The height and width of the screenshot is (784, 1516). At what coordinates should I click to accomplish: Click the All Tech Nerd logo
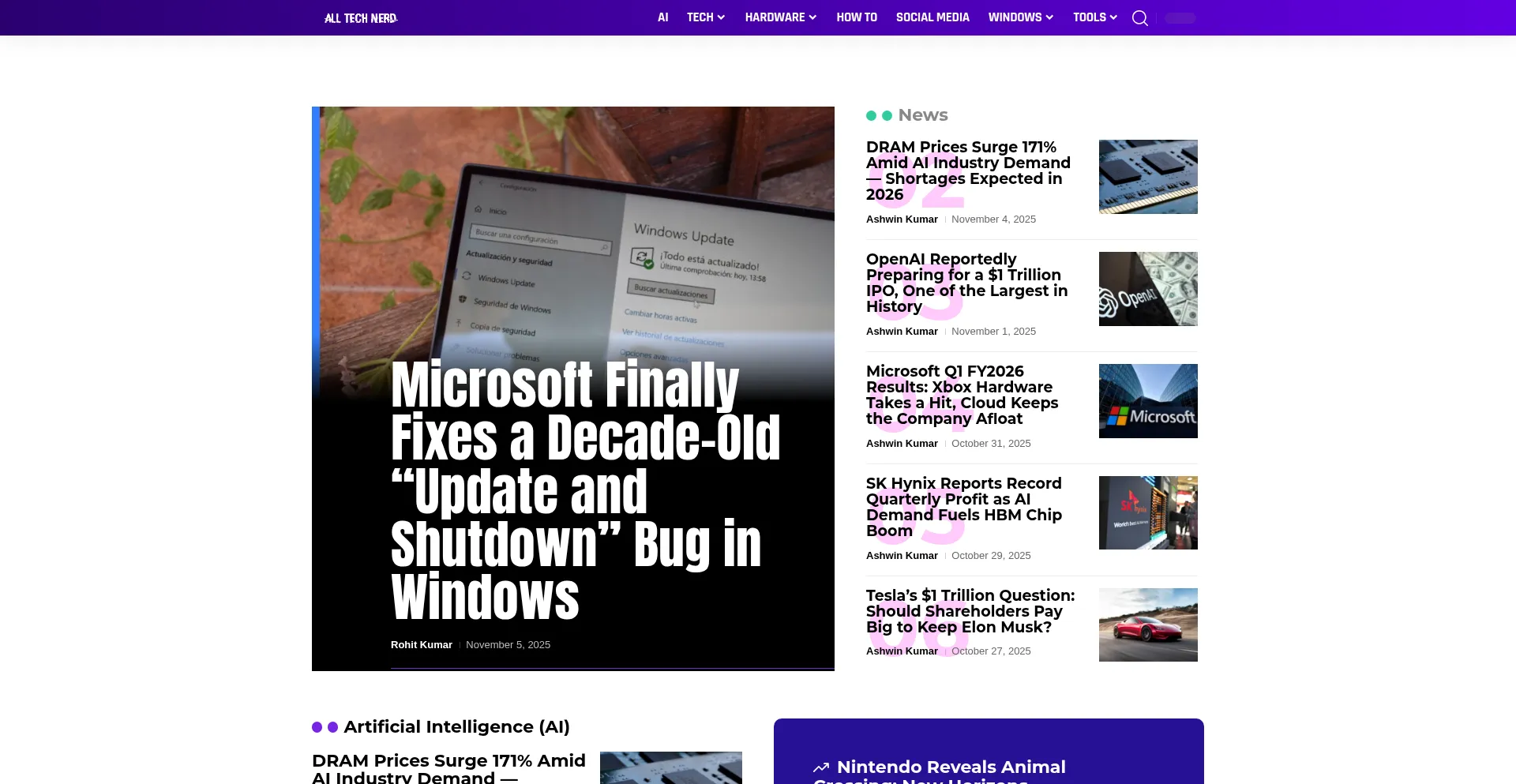pos(361,18)
